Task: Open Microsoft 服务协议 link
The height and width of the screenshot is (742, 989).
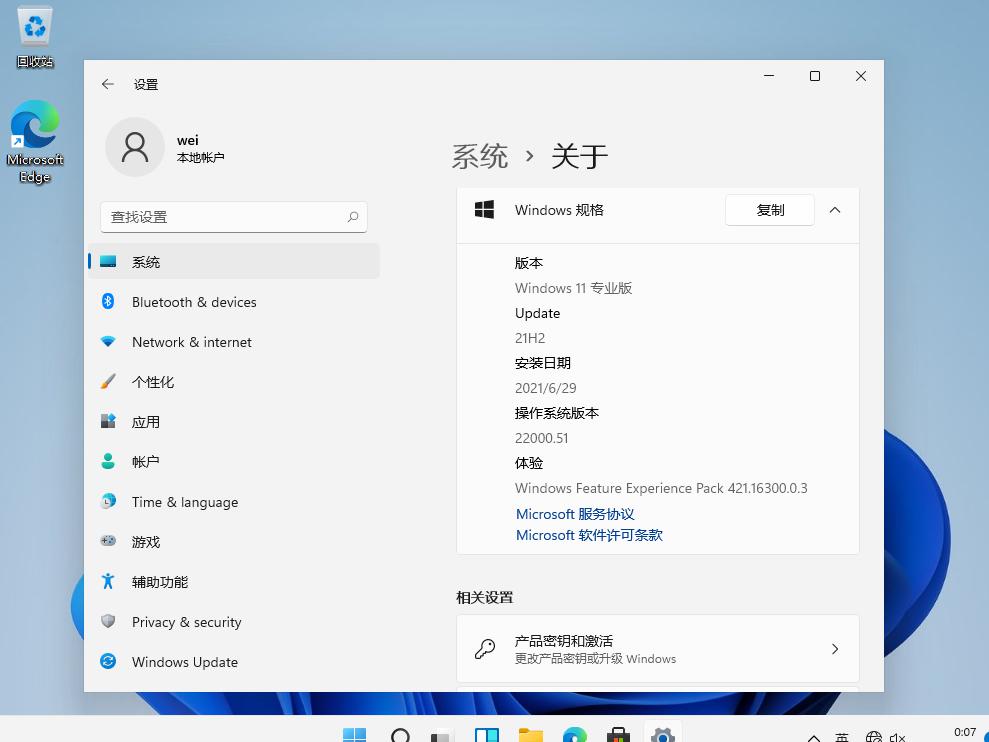Action: [575, 514]
